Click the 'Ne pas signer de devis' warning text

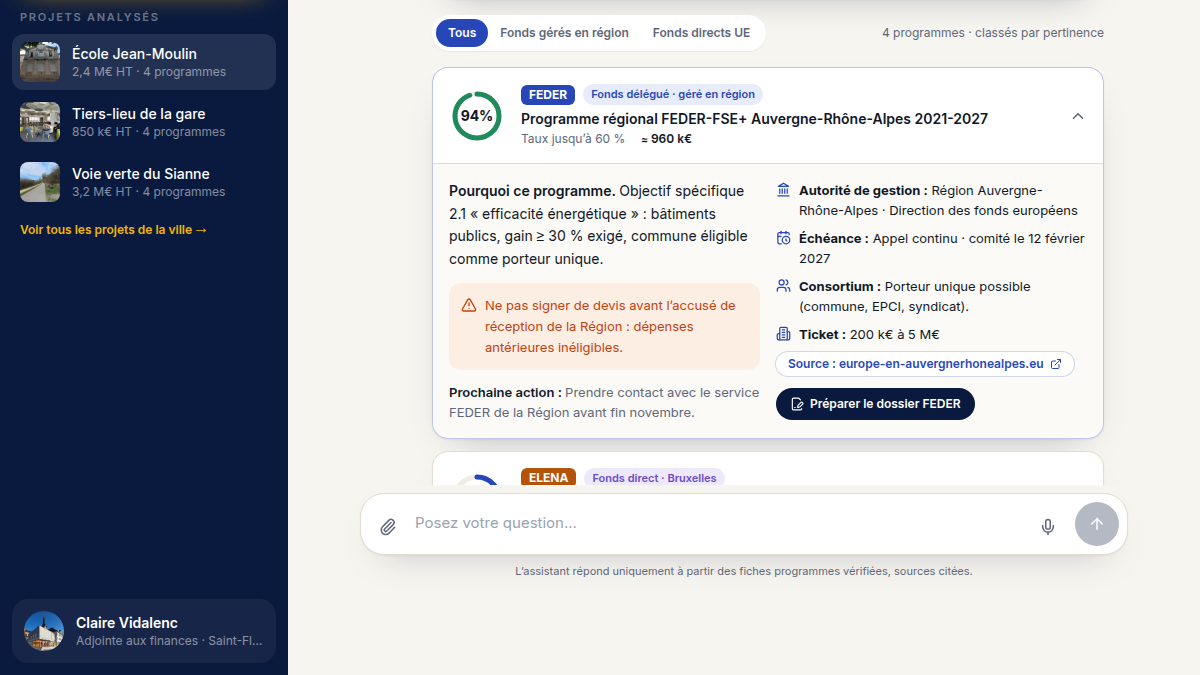(610, 326)
